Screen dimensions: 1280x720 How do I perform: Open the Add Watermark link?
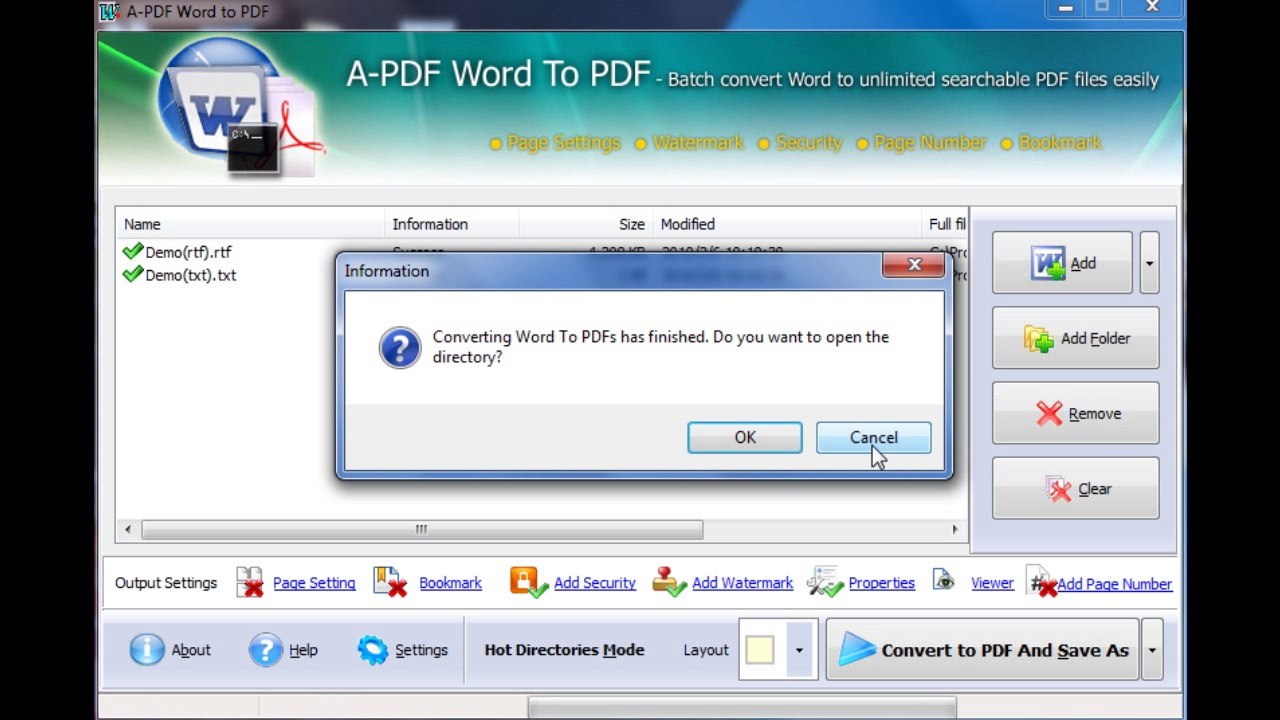(742, 583)
